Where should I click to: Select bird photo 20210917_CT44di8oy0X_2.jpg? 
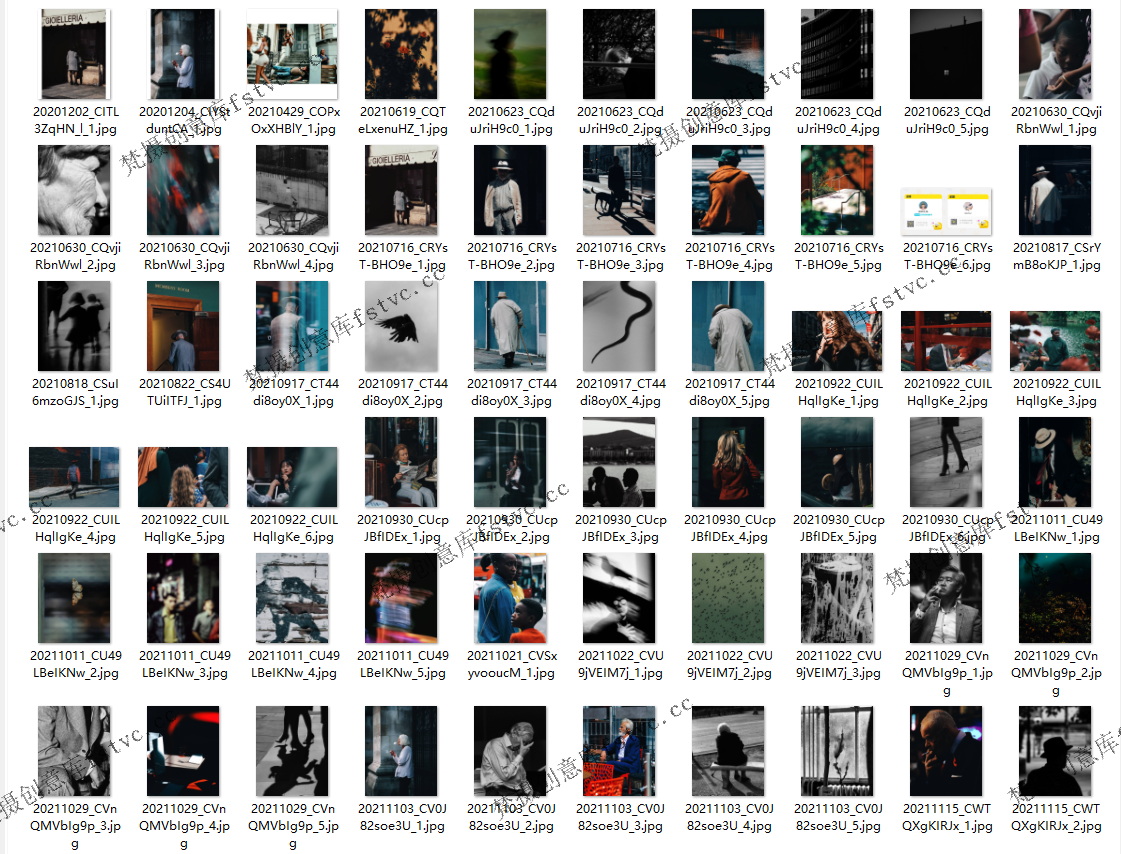click(x=401, y=326)
